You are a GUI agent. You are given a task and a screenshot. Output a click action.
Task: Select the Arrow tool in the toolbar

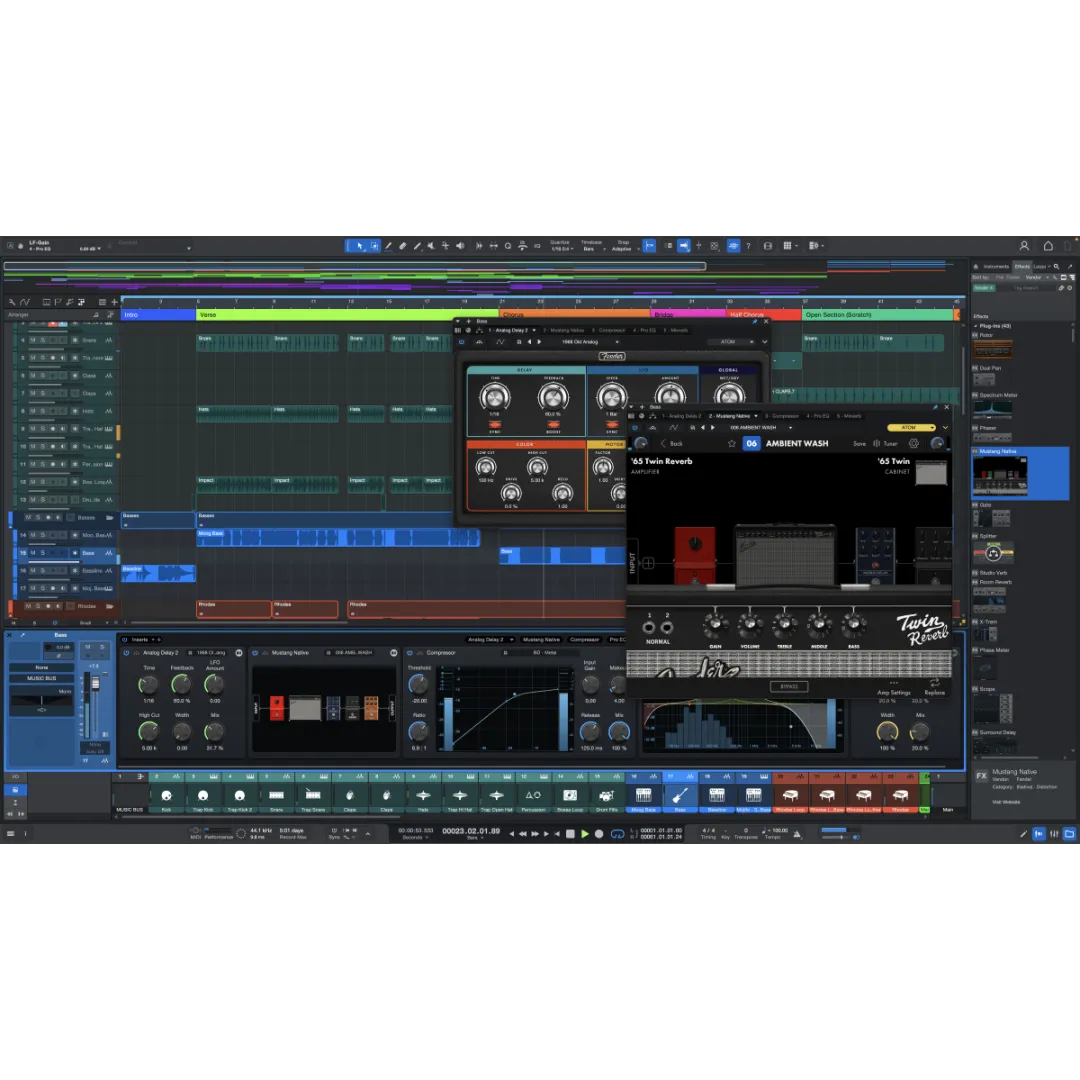click(x=361, y=246)
